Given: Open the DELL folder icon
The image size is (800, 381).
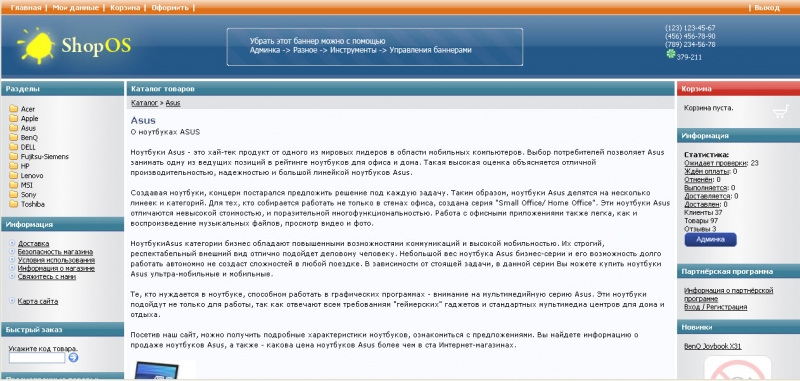Looking at the screenshot, I should [x=13, y=147].
